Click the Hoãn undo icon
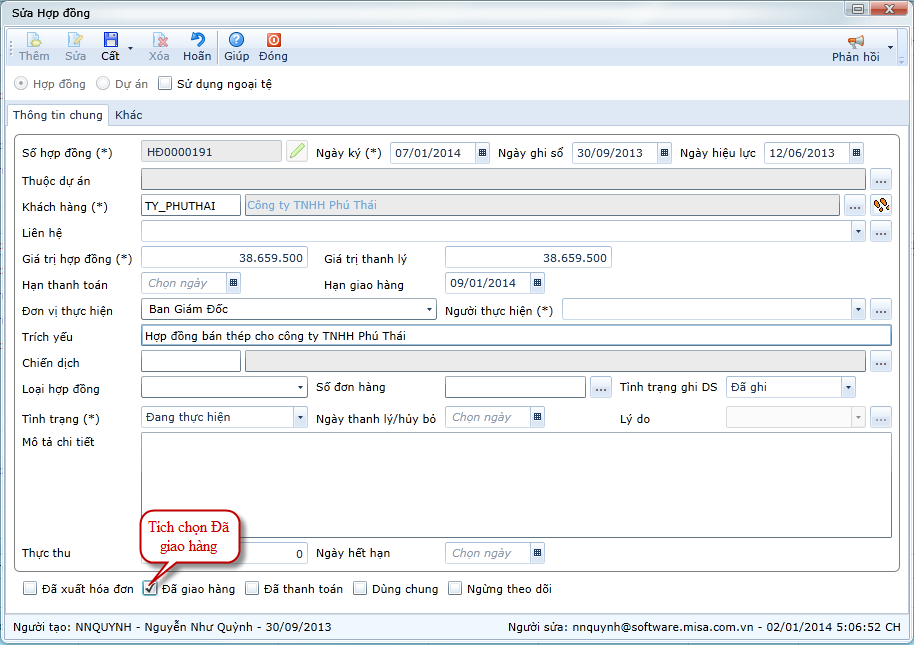 (x=197, y=41)
